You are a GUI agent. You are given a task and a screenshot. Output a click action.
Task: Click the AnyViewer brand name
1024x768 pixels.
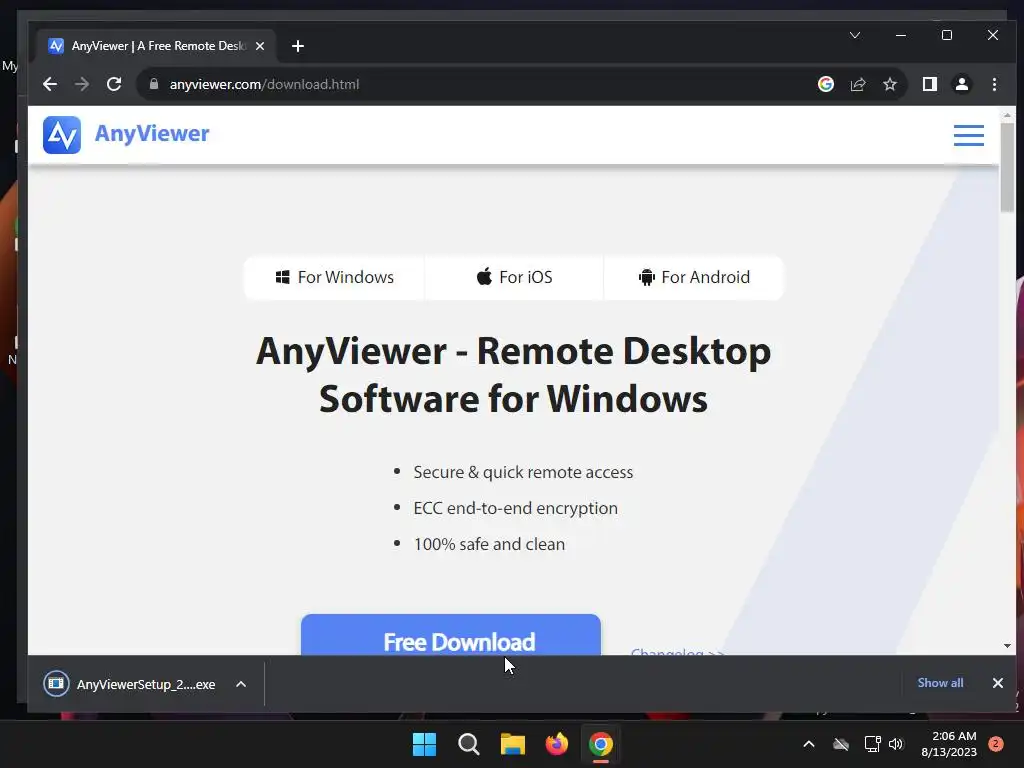152,134
